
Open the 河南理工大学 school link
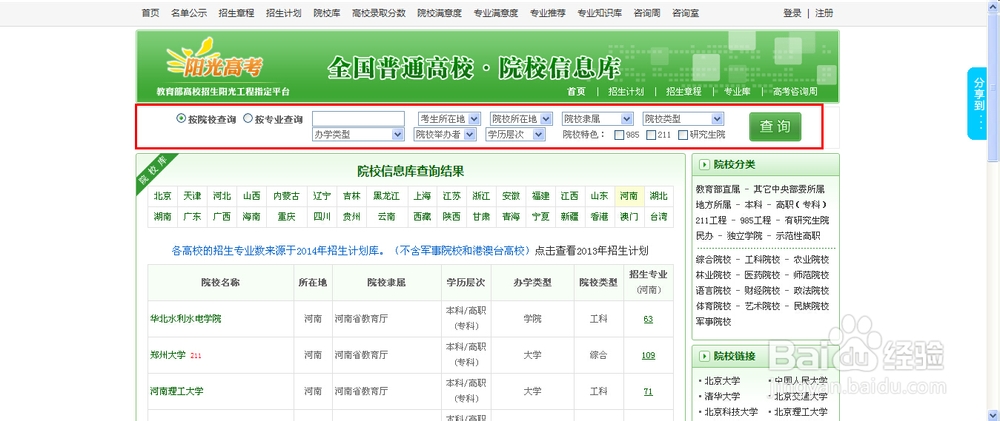(x=177, y=391)
